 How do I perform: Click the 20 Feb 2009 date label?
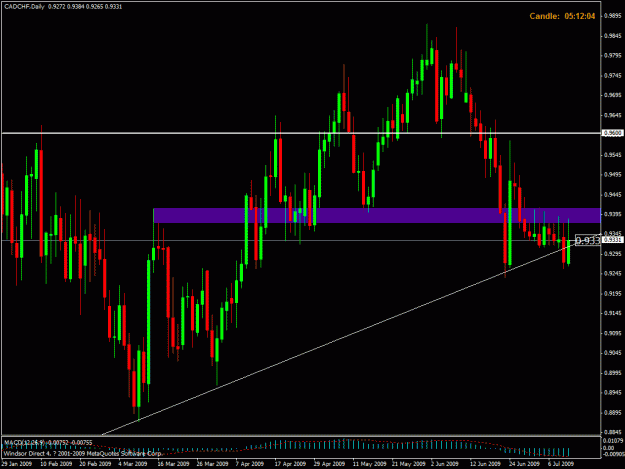[x=95, y=463]
